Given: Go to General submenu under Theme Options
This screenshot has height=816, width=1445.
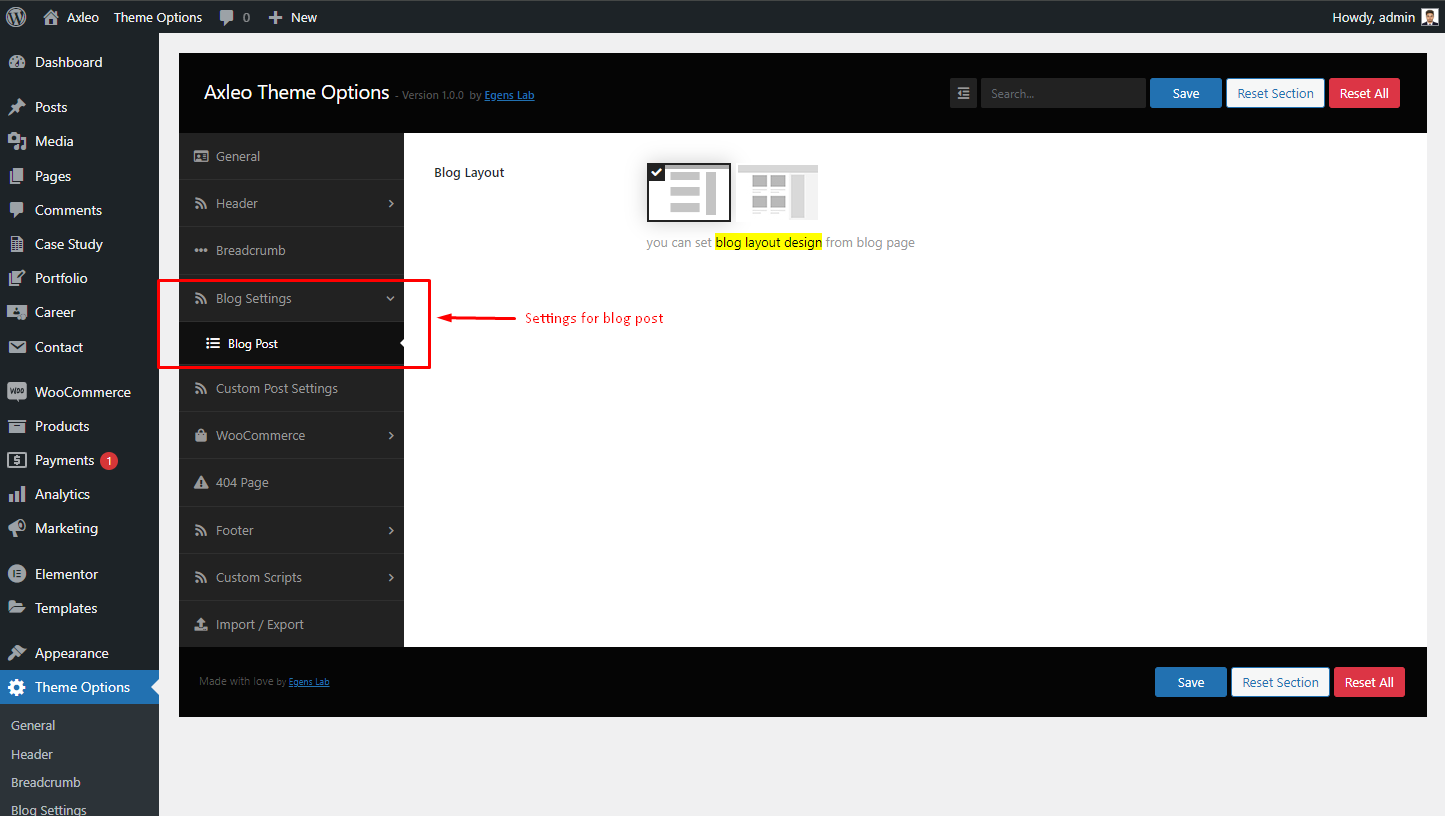Looking at the screenshot, I should (33, 725).
